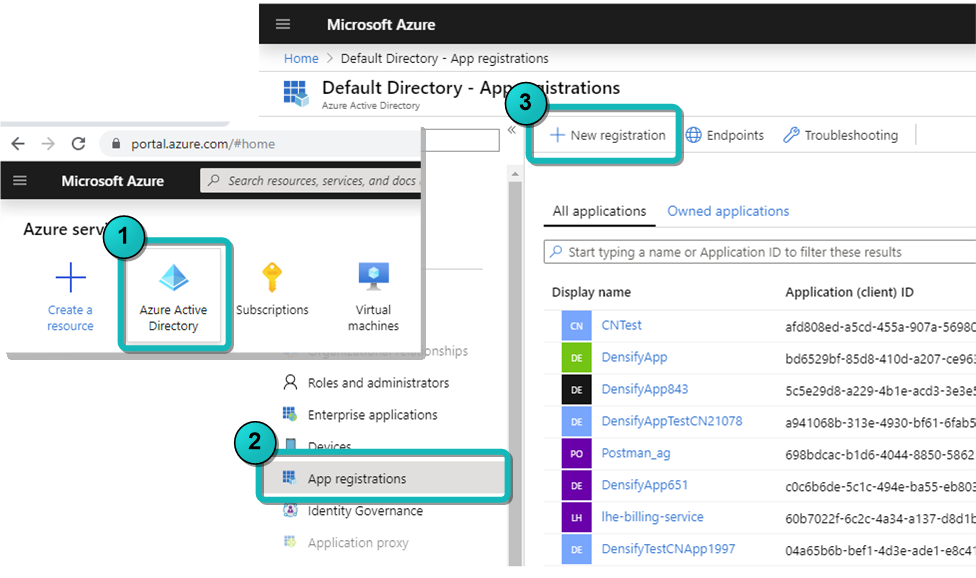Click the DE avatar for DensifyTestCNApp1997
The height and width of the screenshot is (578, 976).
(x=576, y=549)
